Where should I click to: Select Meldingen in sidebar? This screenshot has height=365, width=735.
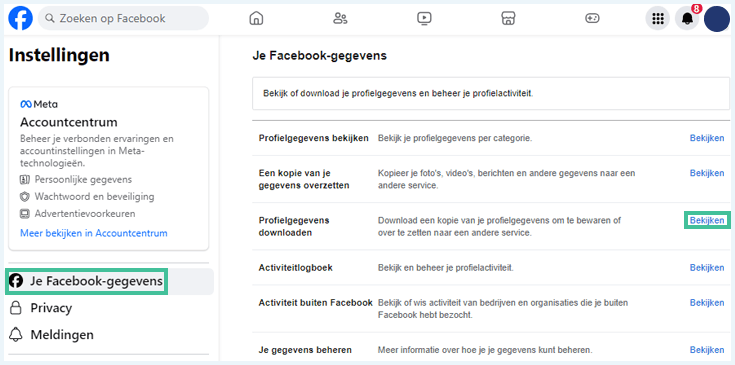62,335
